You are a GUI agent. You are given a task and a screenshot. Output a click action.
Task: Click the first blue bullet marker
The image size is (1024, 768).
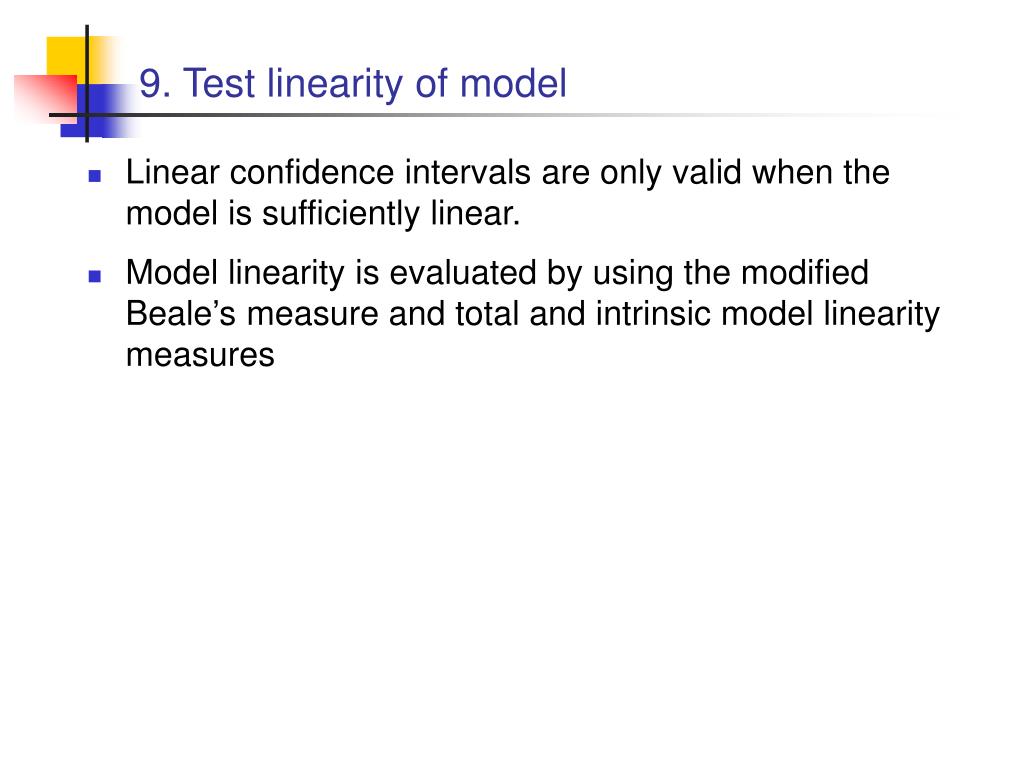click(x=95, y=176)
